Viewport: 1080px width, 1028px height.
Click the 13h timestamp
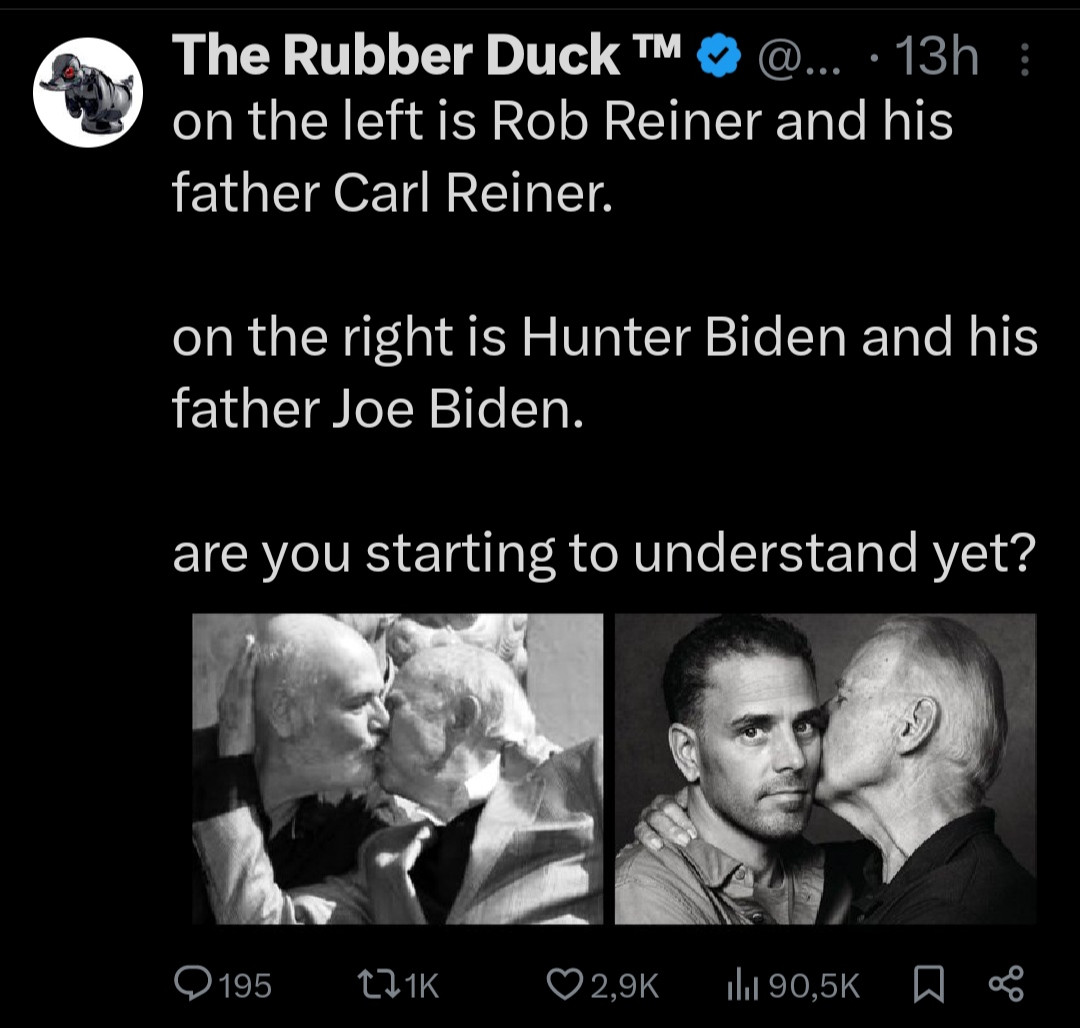935,58
